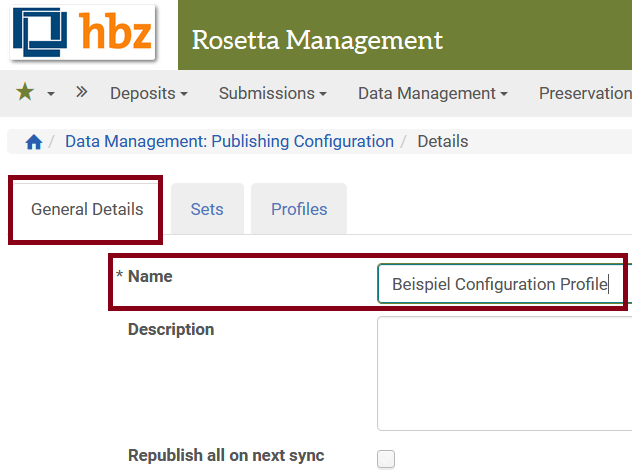Expand the caret next to the star
632x476 pixels.
point(51,94)
